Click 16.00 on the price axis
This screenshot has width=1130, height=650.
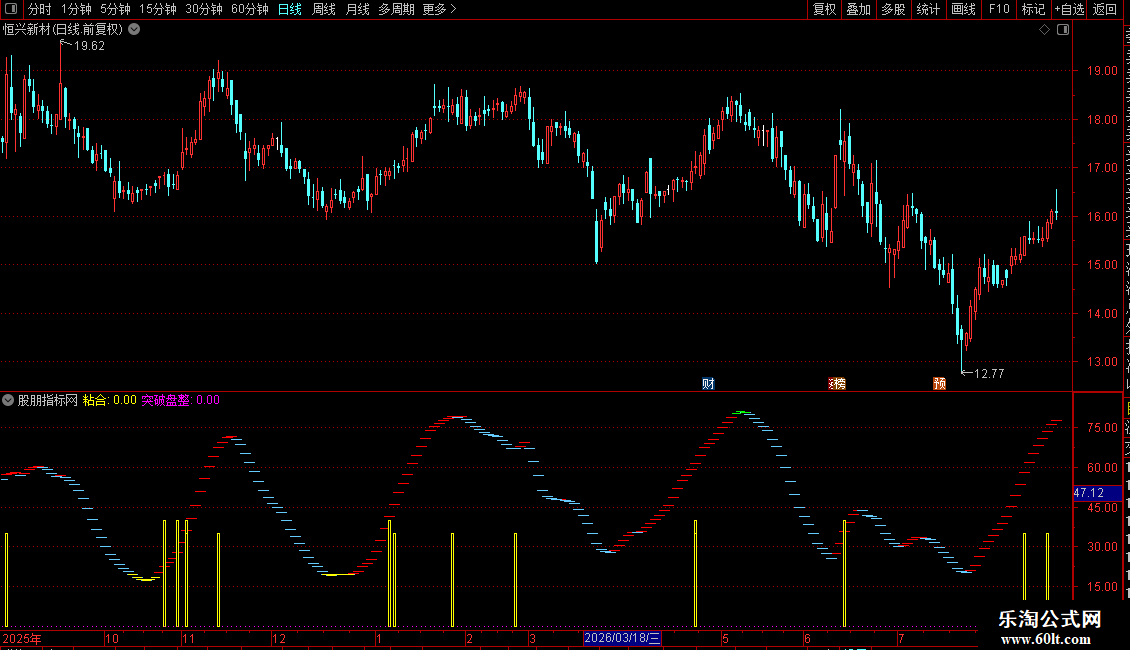click(x=1102, y=216)
